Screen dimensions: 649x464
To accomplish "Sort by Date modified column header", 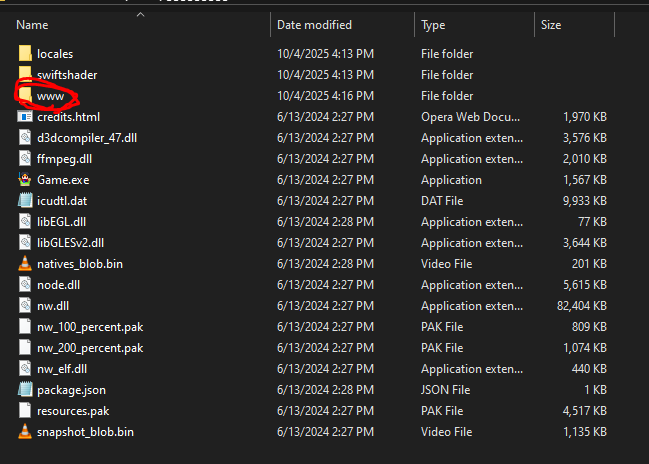I will pos(312,24).
